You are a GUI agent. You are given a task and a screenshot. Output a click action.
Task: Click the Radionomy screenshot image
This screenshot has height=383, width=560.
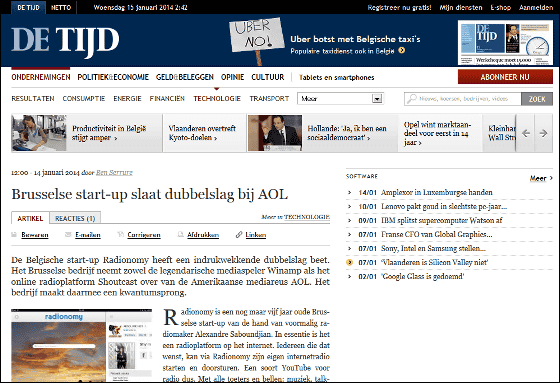[x=81, y=345]
